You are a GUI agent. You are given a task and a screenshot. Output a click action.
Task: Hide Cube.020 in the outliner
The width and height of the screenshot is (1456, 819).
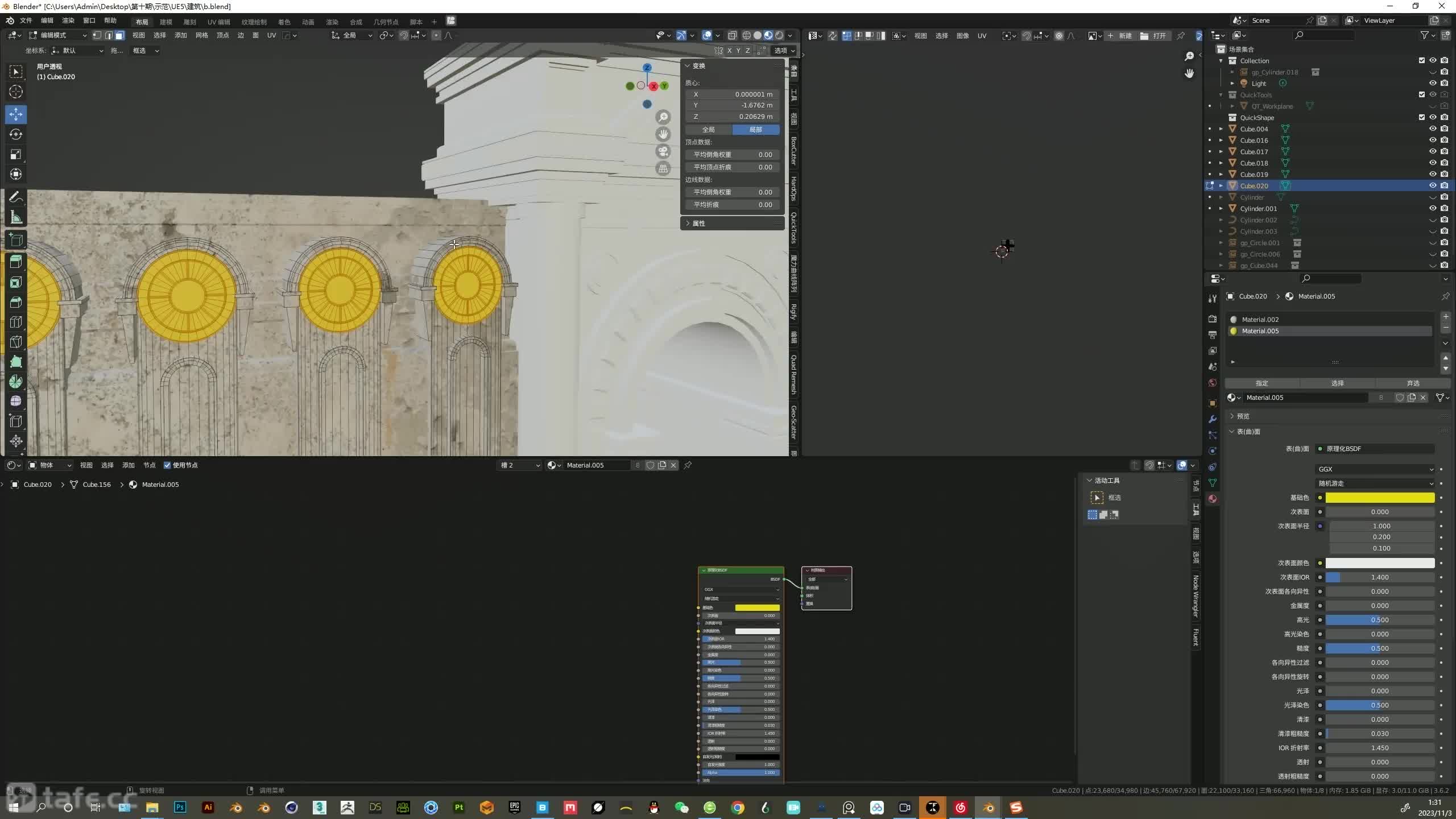pos(1433,185)
